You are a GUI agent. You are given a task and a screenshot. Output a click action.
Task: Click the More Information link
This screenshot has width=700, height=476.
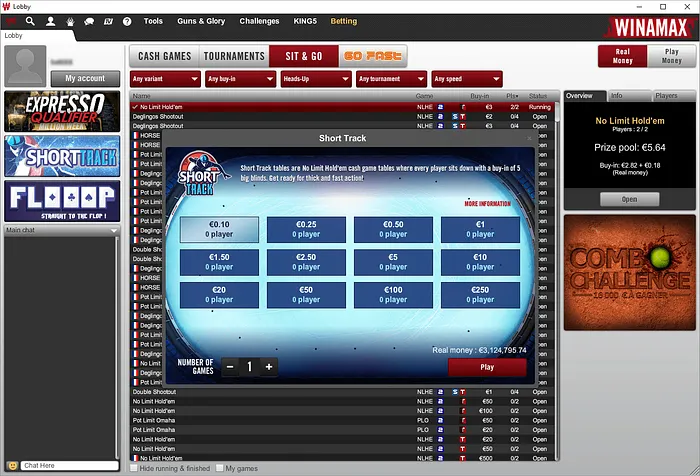click(488, 203)
